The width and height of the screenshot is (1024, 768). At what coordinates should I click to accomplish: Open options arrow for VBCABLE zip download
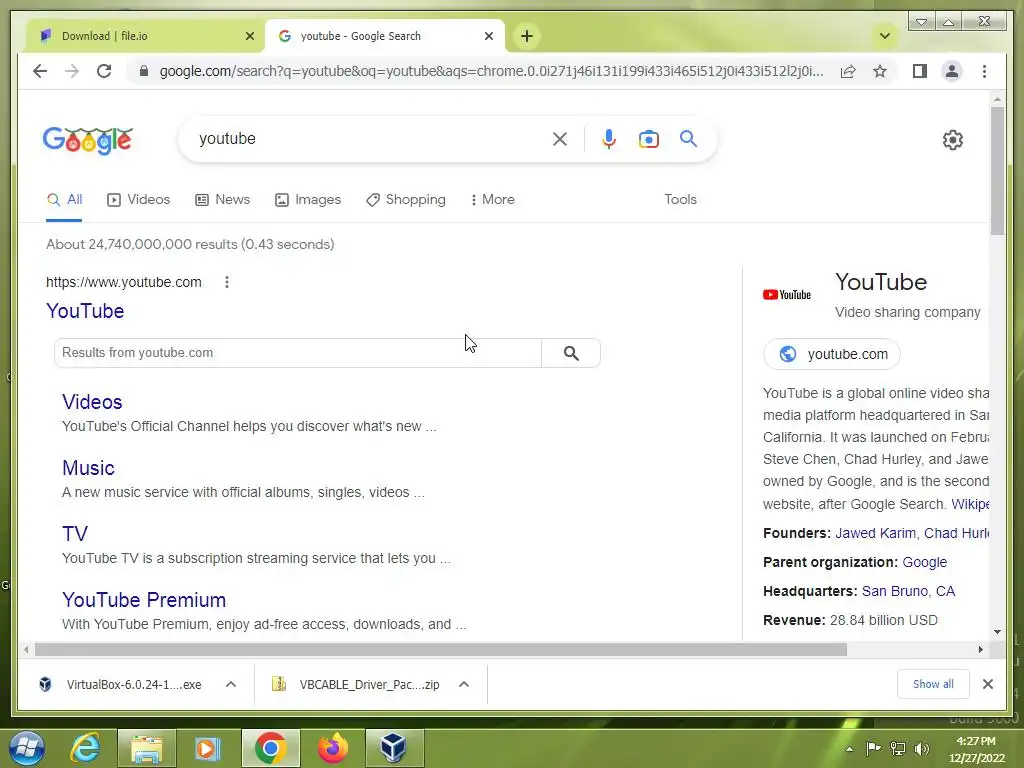pyautogui.click(x=464, y=684)
